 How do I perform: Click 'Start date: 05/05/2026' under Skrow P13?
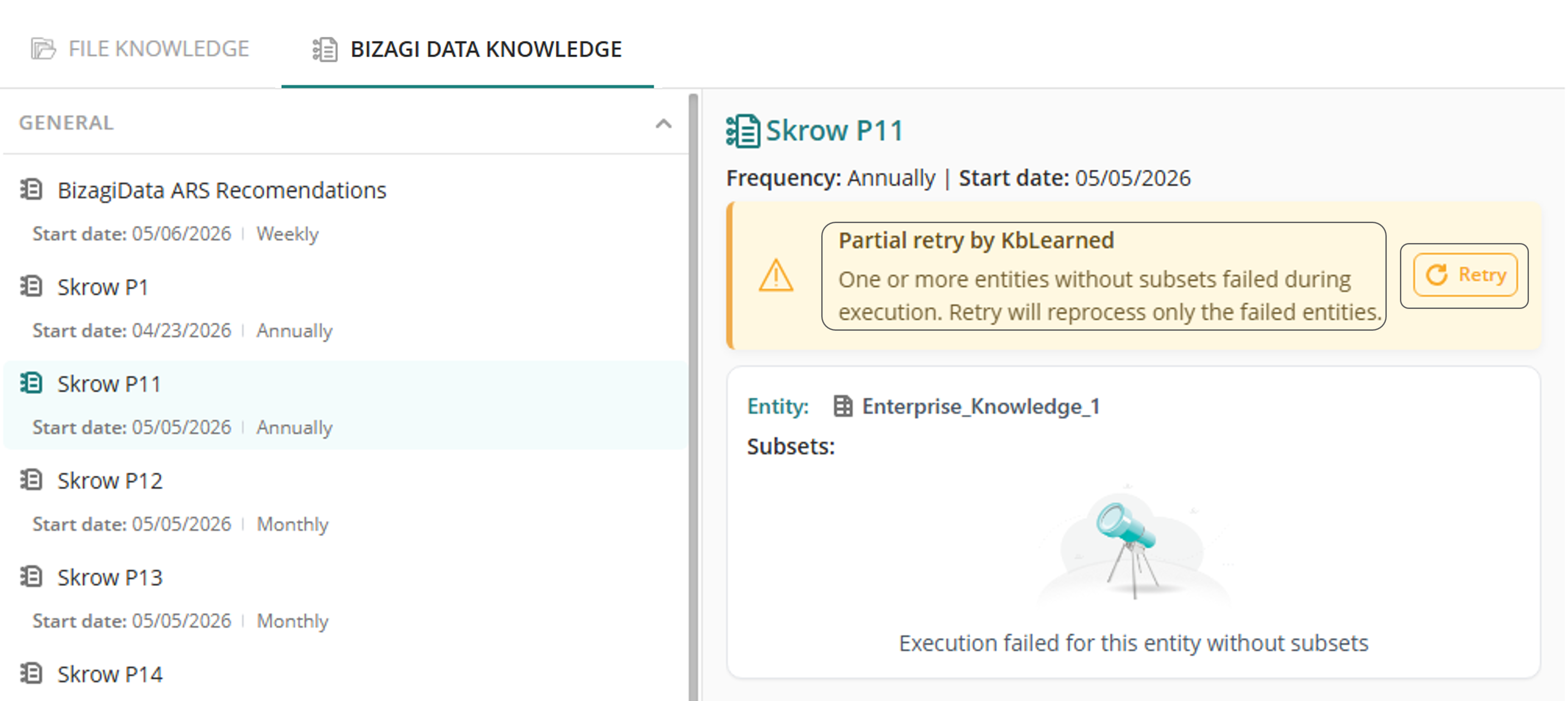pos(132,621)
